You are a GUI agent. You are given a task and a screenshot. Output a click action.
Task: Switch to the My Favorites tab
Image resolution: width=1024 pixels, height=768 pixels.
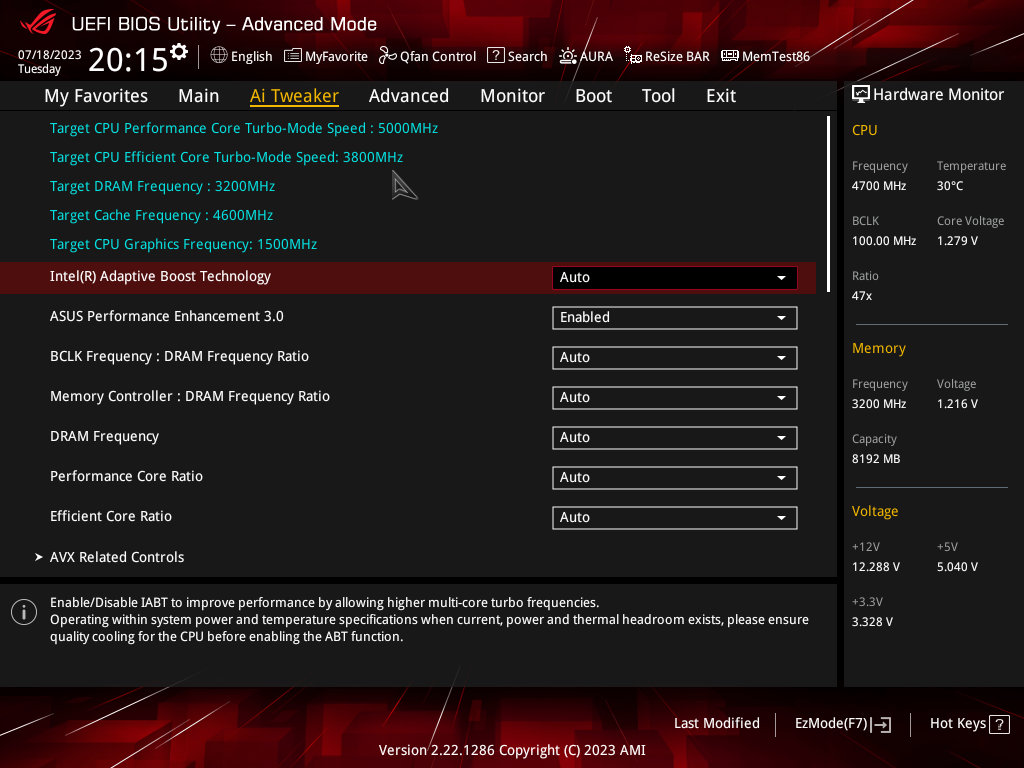96,96
